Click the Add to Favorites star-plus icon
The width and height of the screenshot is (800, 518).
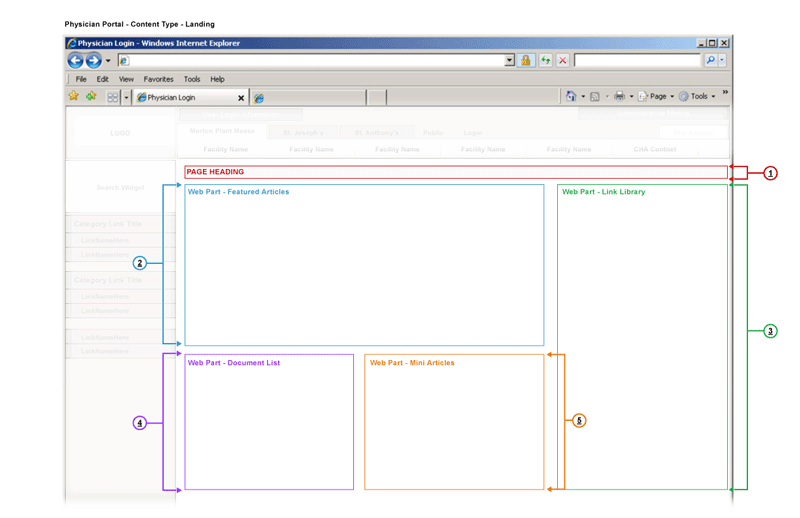(91, 96)
